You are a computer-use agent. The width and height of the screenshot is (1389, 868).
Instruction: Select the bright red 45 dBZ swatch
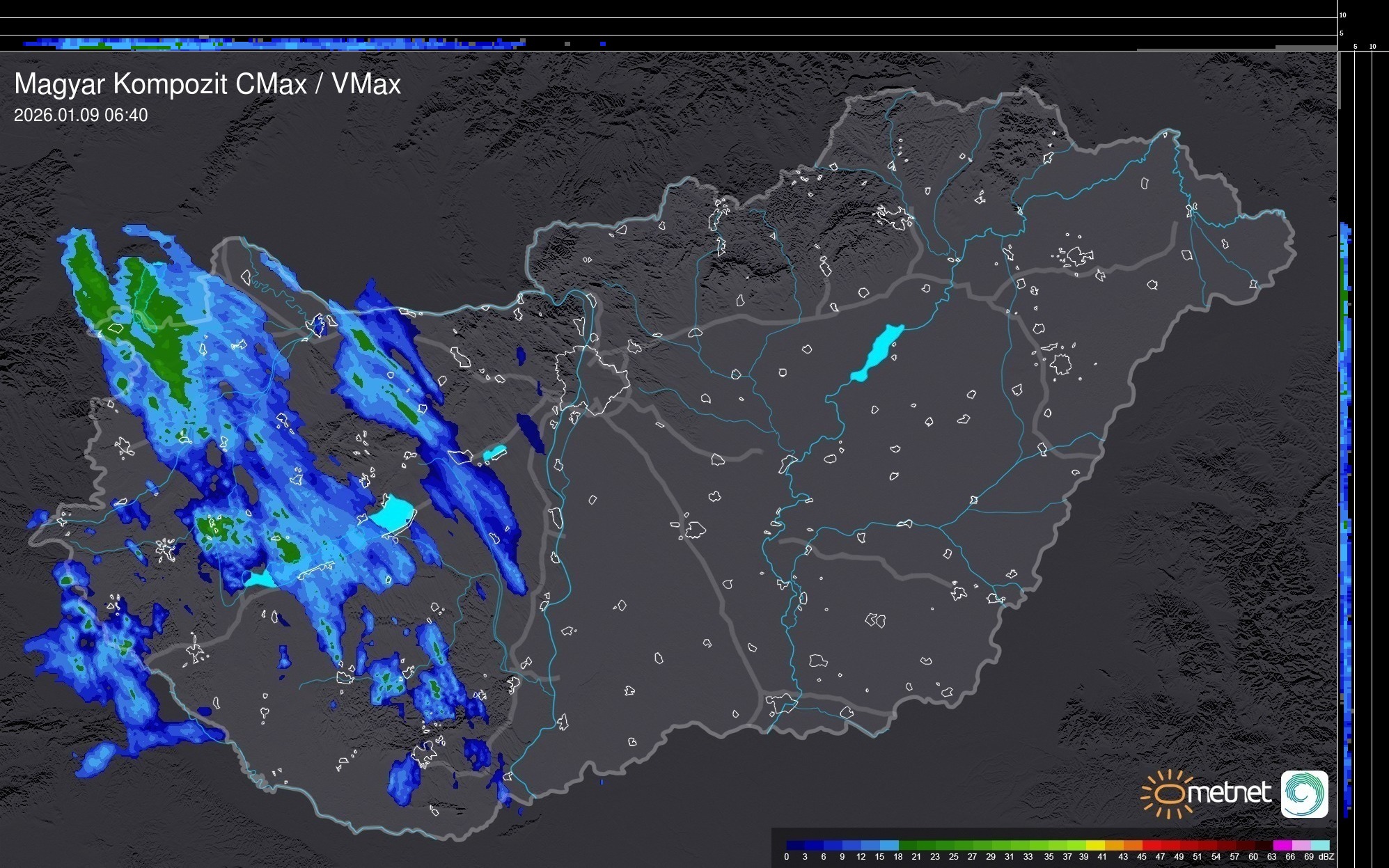pyautogui.click(x=1151, y=845)
